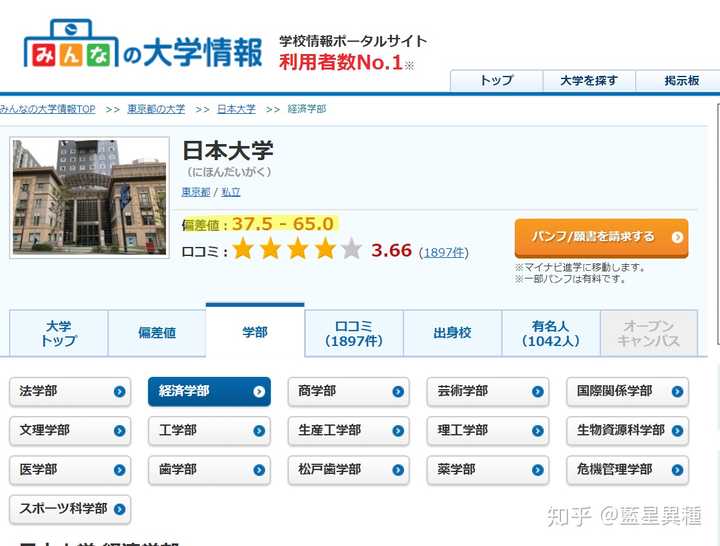Viewport: 720px width, 546px height.
Task: Click the 偏差値 37.5 - 65.0 highlighted text
Action: pyautogui.click(x=260, y=224)
